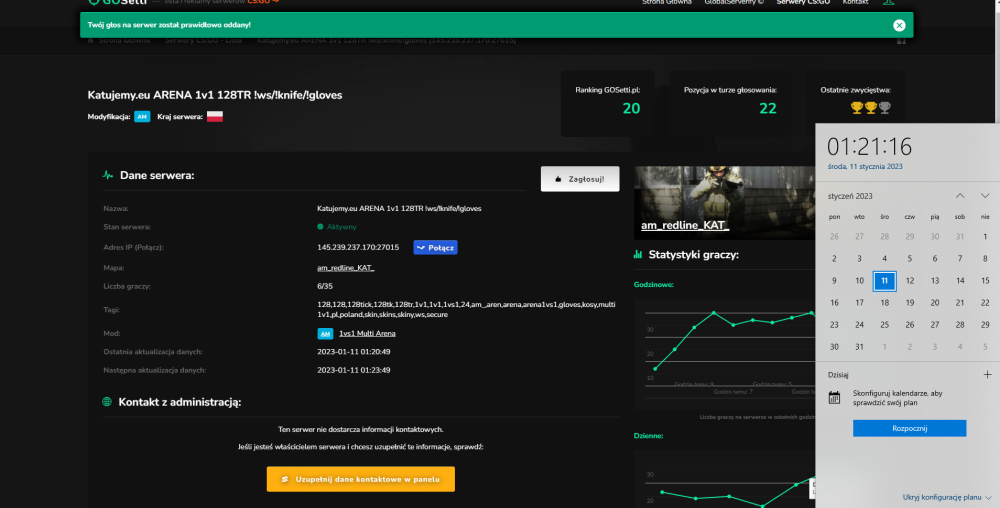Select calendar day 7
Viewport: 1000px width, 508px height.
(960, 259)
